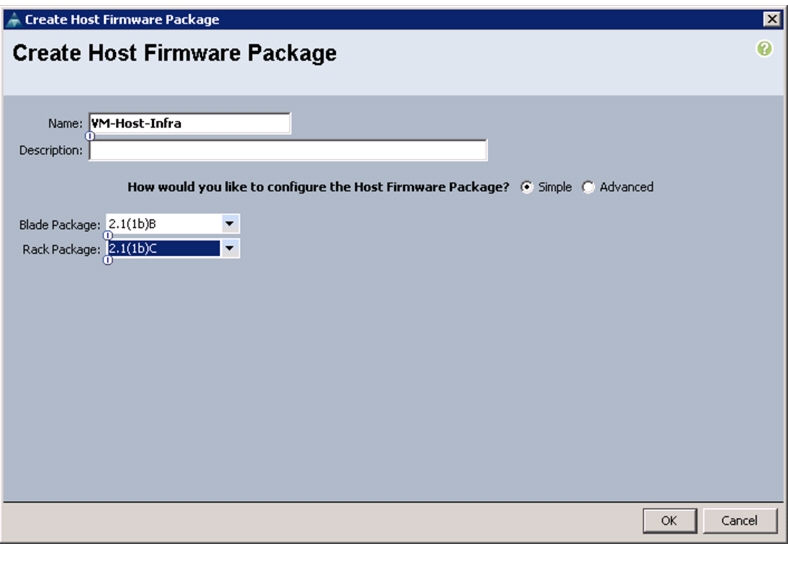This screenshot has height=563, width=788.
Task: Expand the Rack Package dropdown arrow
Action: [x=230, y=248]
